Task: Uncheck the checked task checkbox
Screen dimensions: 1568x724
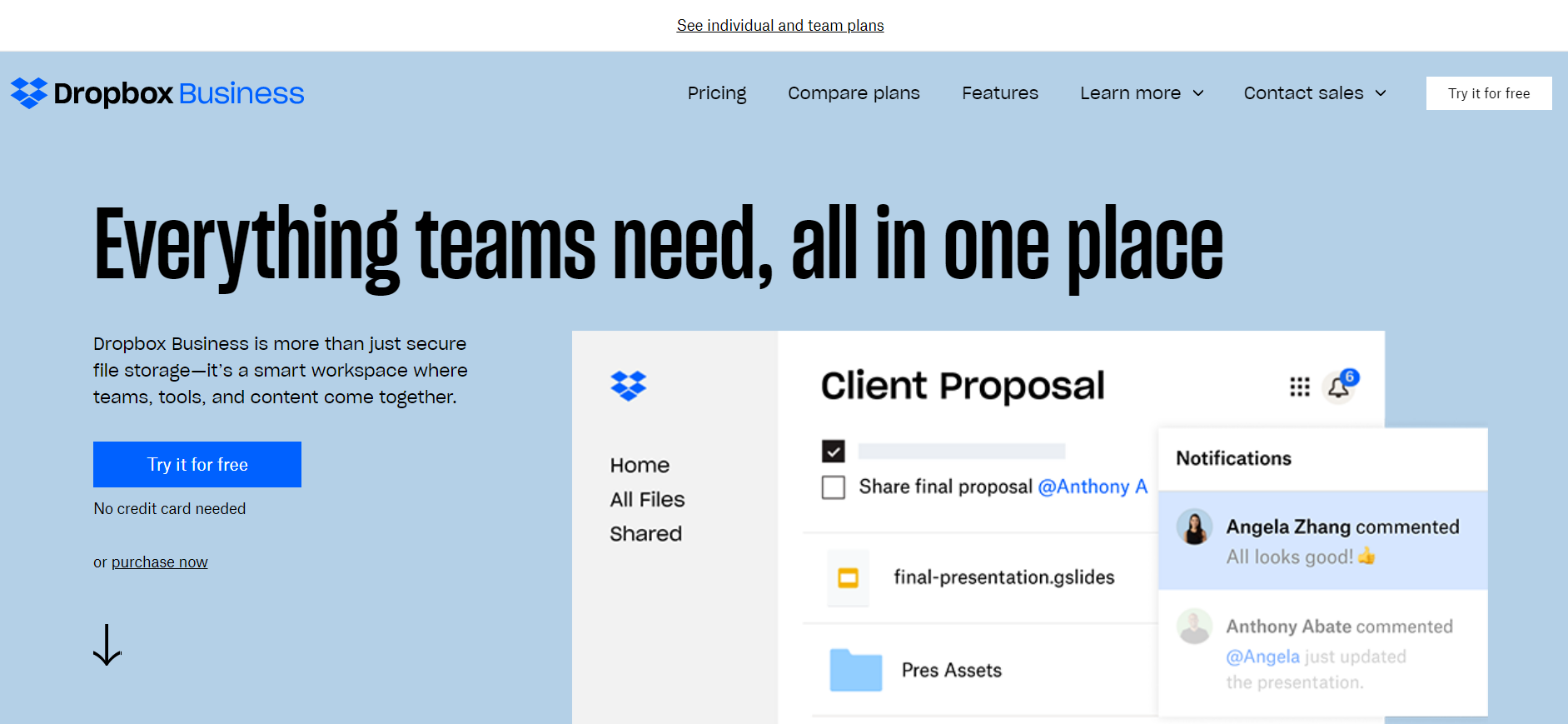Action: 834,451
